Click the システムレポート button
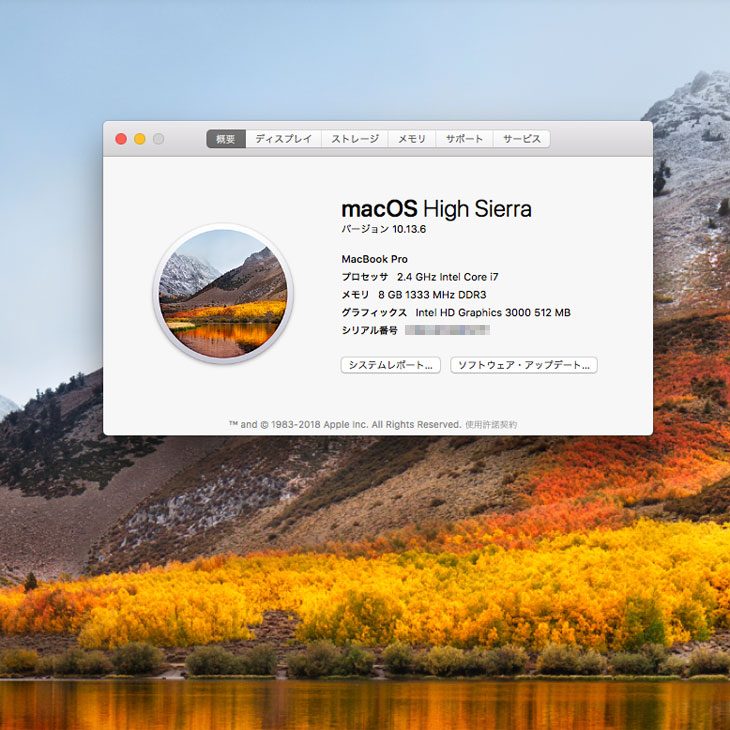Viewport: 730px width, 730px height. point(391,365)
